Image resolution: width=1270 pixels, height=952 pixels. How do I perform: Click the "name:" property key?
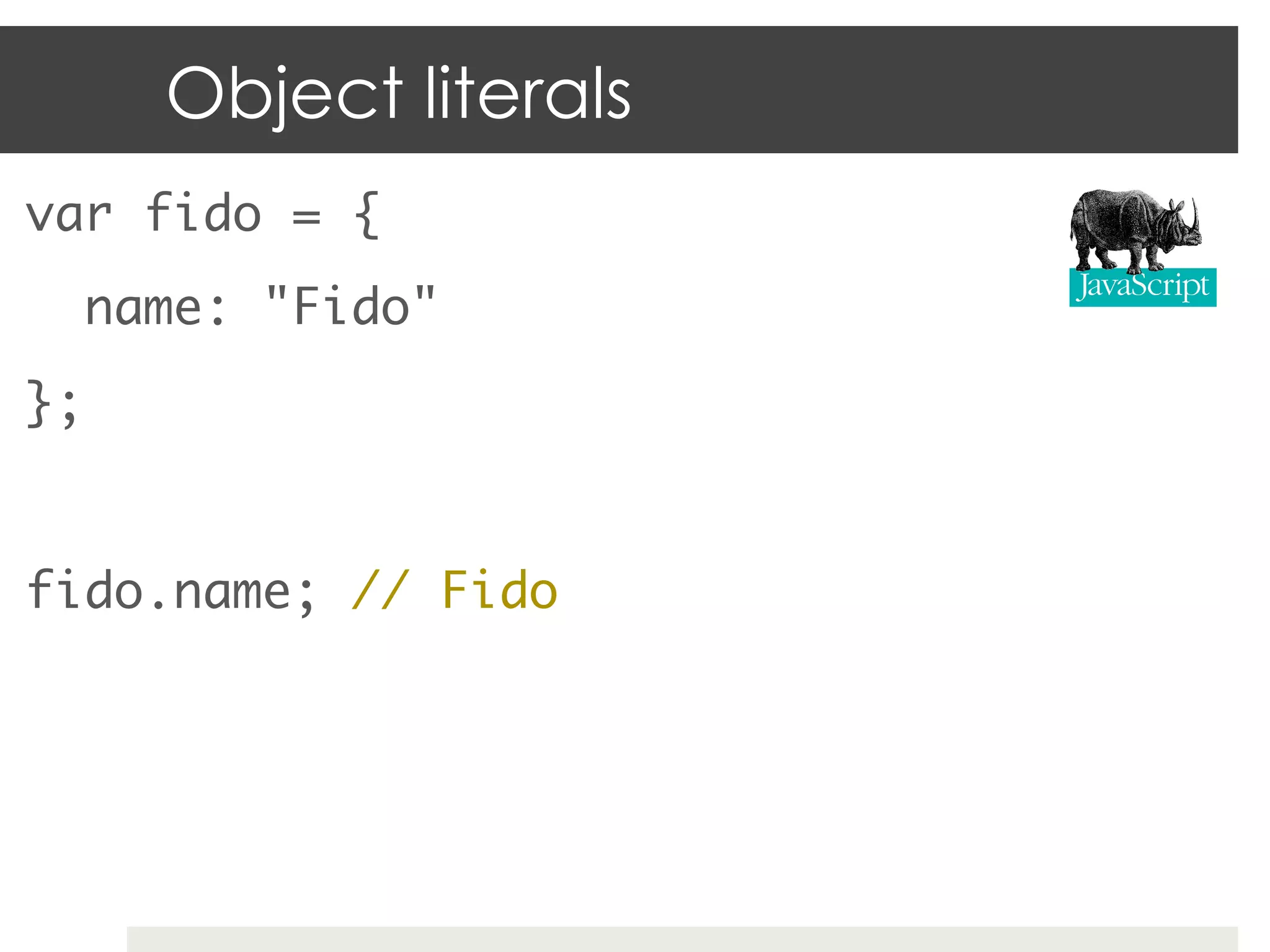[x=155, y=308]
